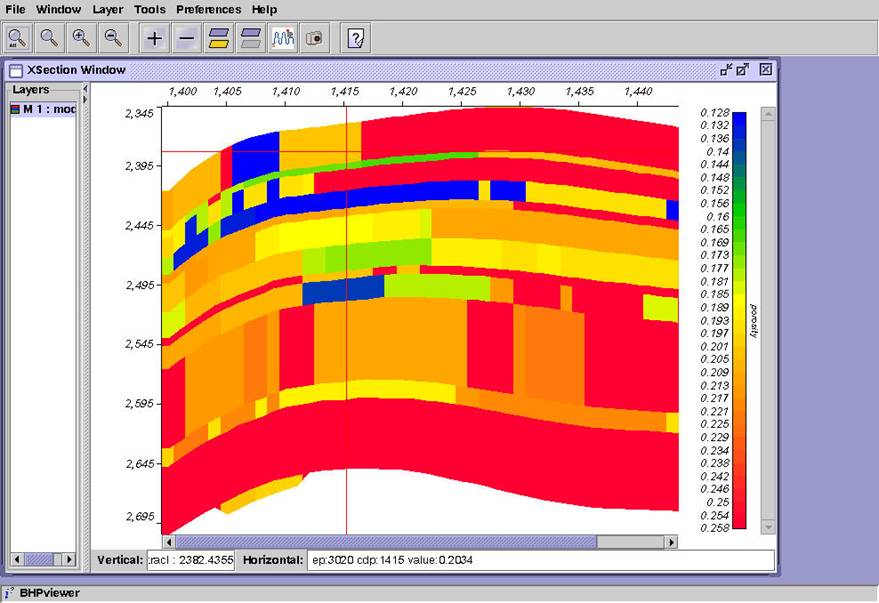Click the plot horizontal scrollbar thumb
The image size is (879, 603).
pos(386,542)
